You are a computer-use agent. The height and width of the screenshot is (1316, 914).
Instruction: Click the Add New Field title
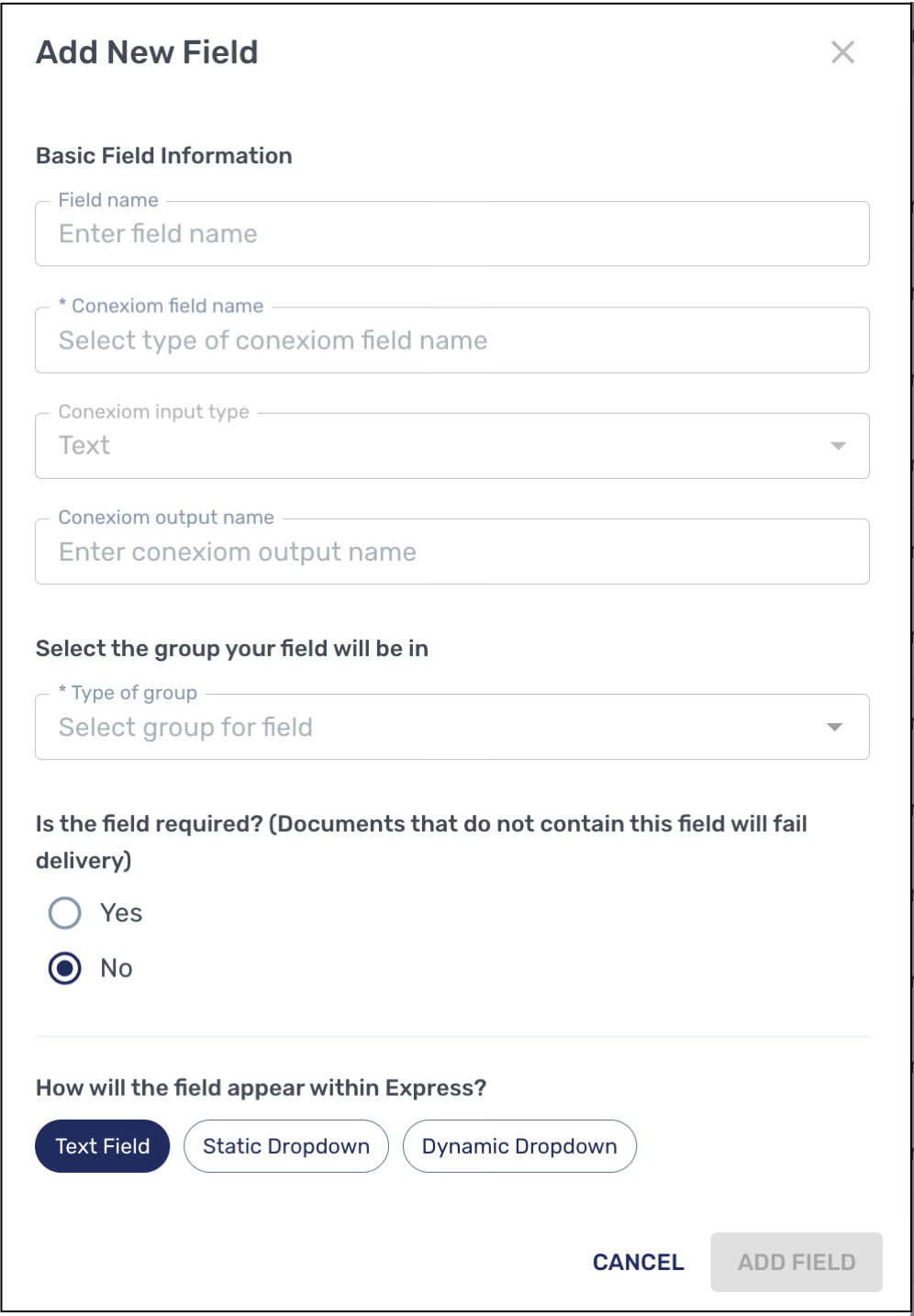[147, 52]
